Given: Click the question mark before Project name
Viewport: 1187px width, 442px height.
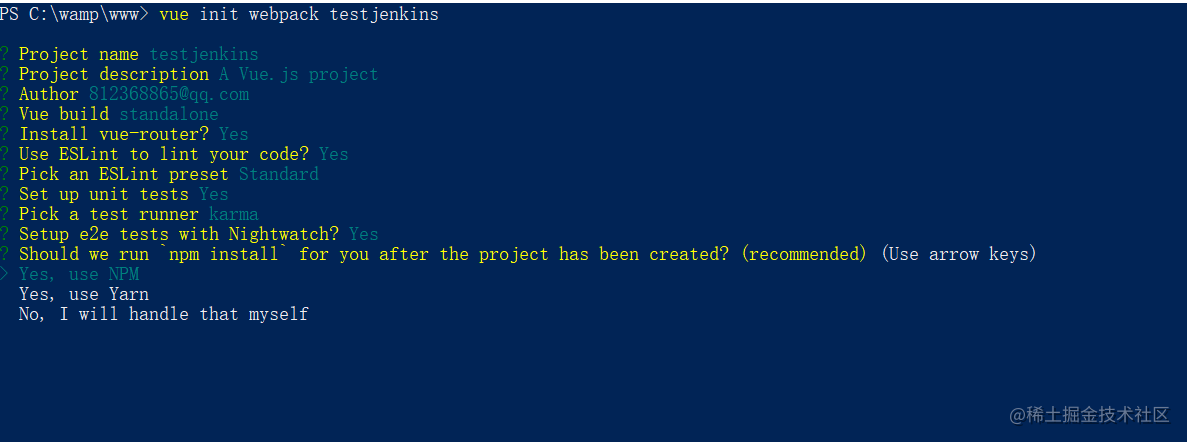Looking at the screenshot, I should point(5,54).
